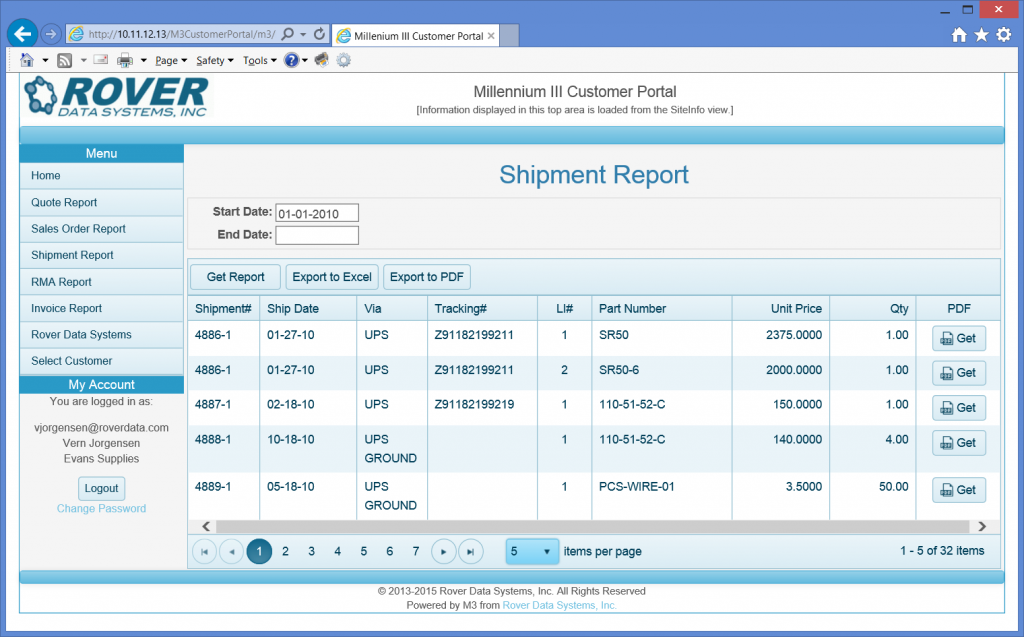This screenshot has width=1024, height=637.
Task: Click Export to PDF button
Action: pos(426,277)
